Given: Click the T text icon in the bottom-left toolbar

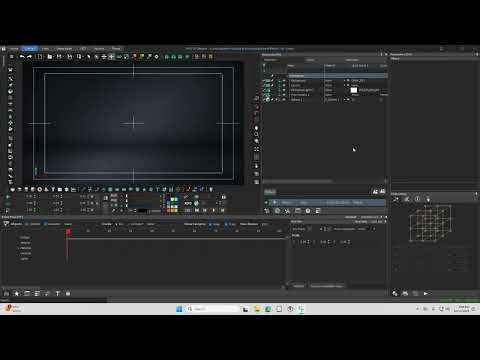Looking at the screenshot, I should point(57,293).
